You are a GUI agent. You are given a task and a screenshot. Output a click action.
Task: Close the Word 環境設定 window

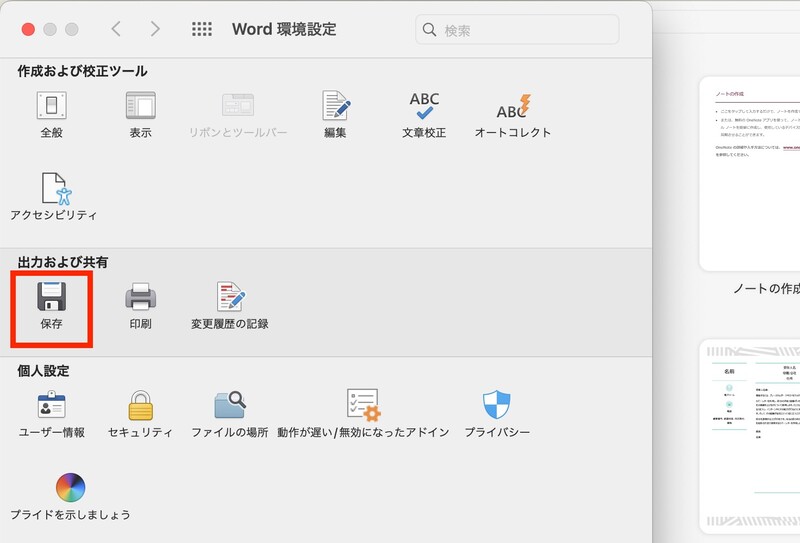[28, 30]
